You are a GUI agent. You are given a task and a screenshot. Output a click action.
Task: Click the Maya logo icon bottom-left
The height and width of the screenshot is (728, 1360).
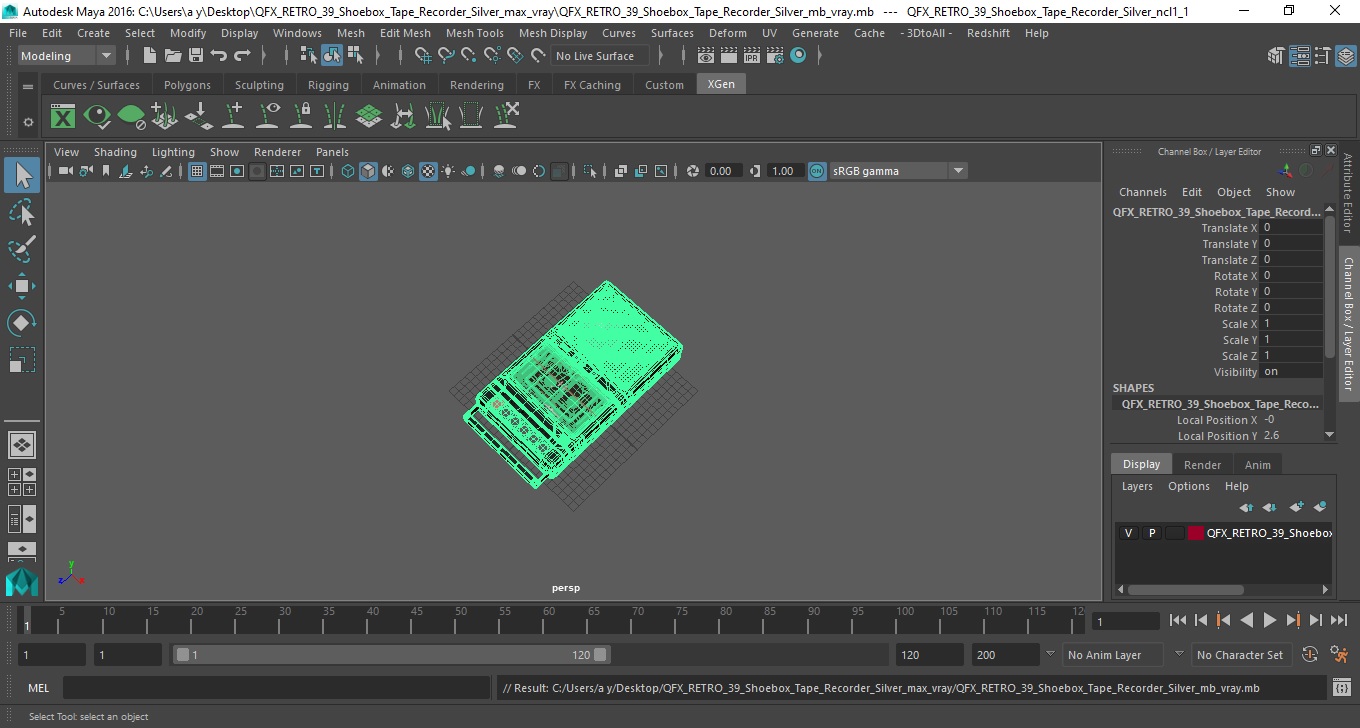pos(22,581)
